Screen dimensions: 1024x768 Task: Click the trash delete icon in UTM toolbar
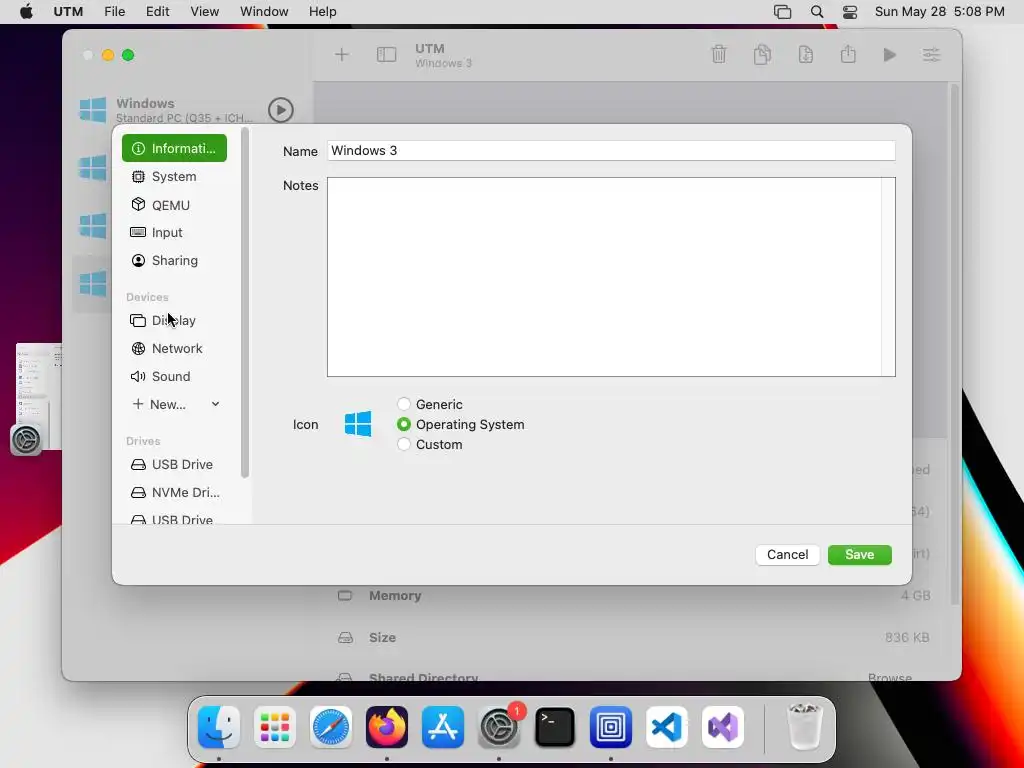tap(719, 54)
